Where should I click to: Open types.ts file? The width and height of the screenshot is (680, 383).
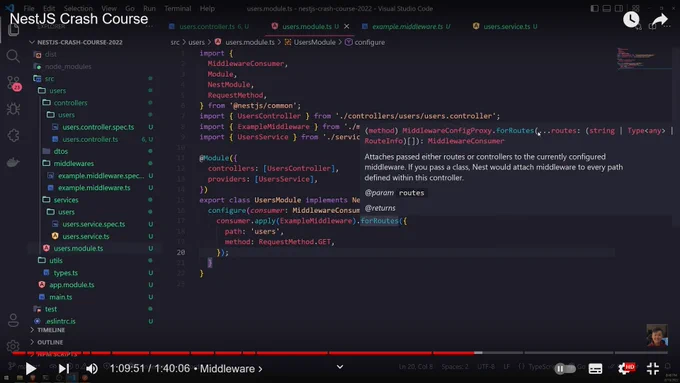pyautogui.click(x=65, y=273)
